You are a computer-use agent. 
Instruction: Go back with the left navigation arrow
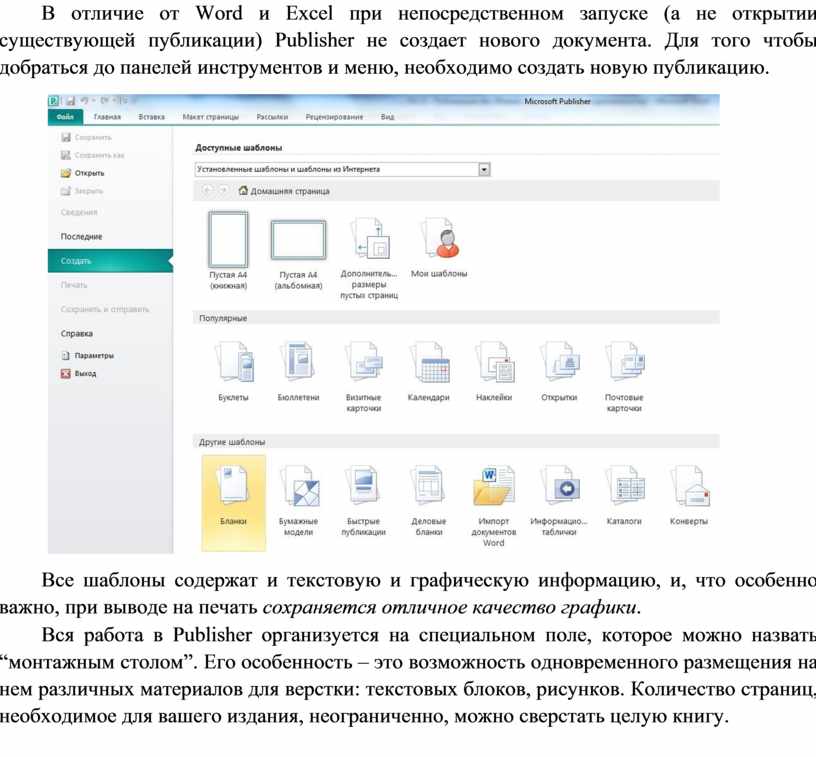pyautogui.click(x=207, y=190)
